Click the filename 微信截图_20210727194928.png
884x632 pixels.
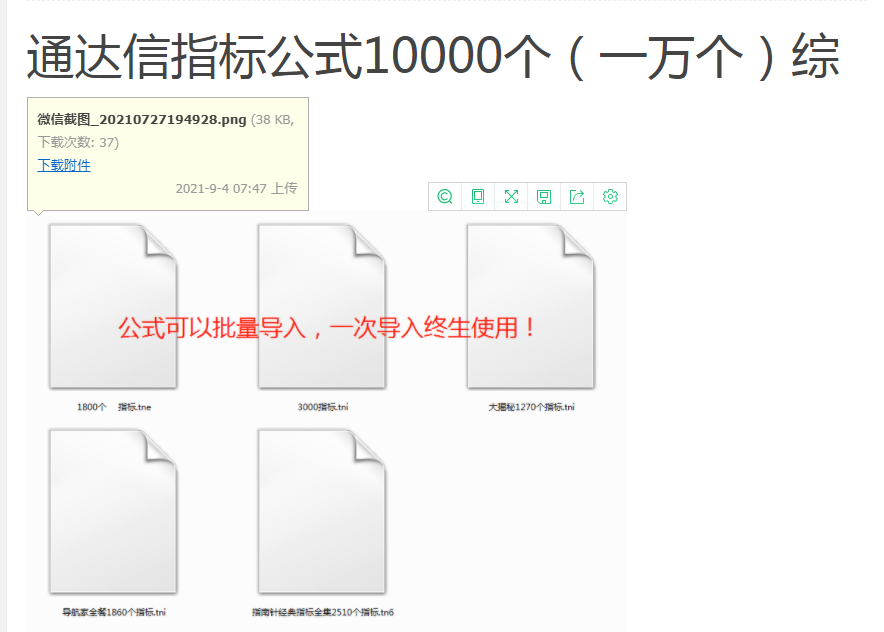[x=140, y=119]
